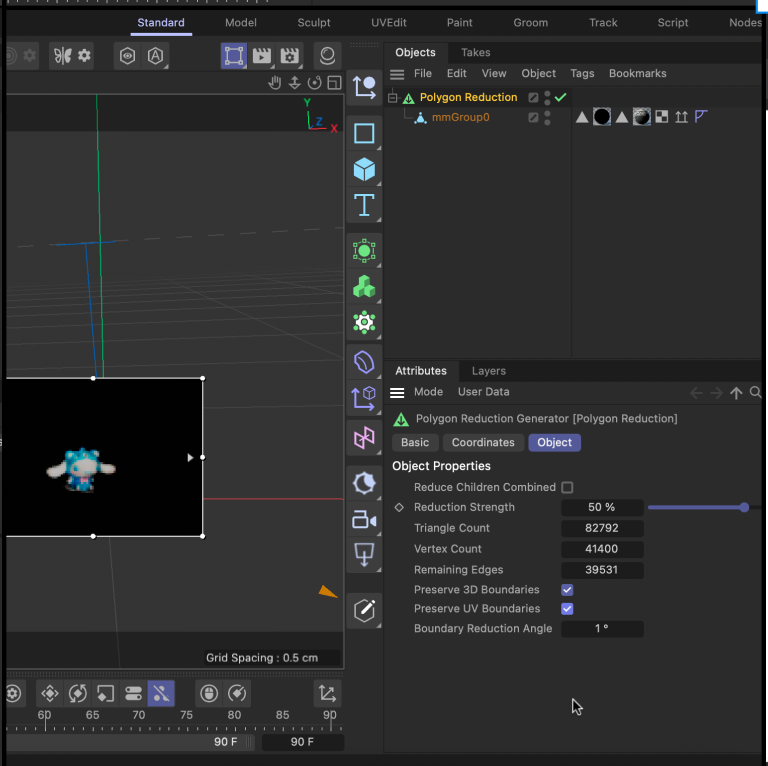This screenshot has height=766, width=768.
Task: Switch to the Sculpt layout tab
Action: (x=314, y=23)
